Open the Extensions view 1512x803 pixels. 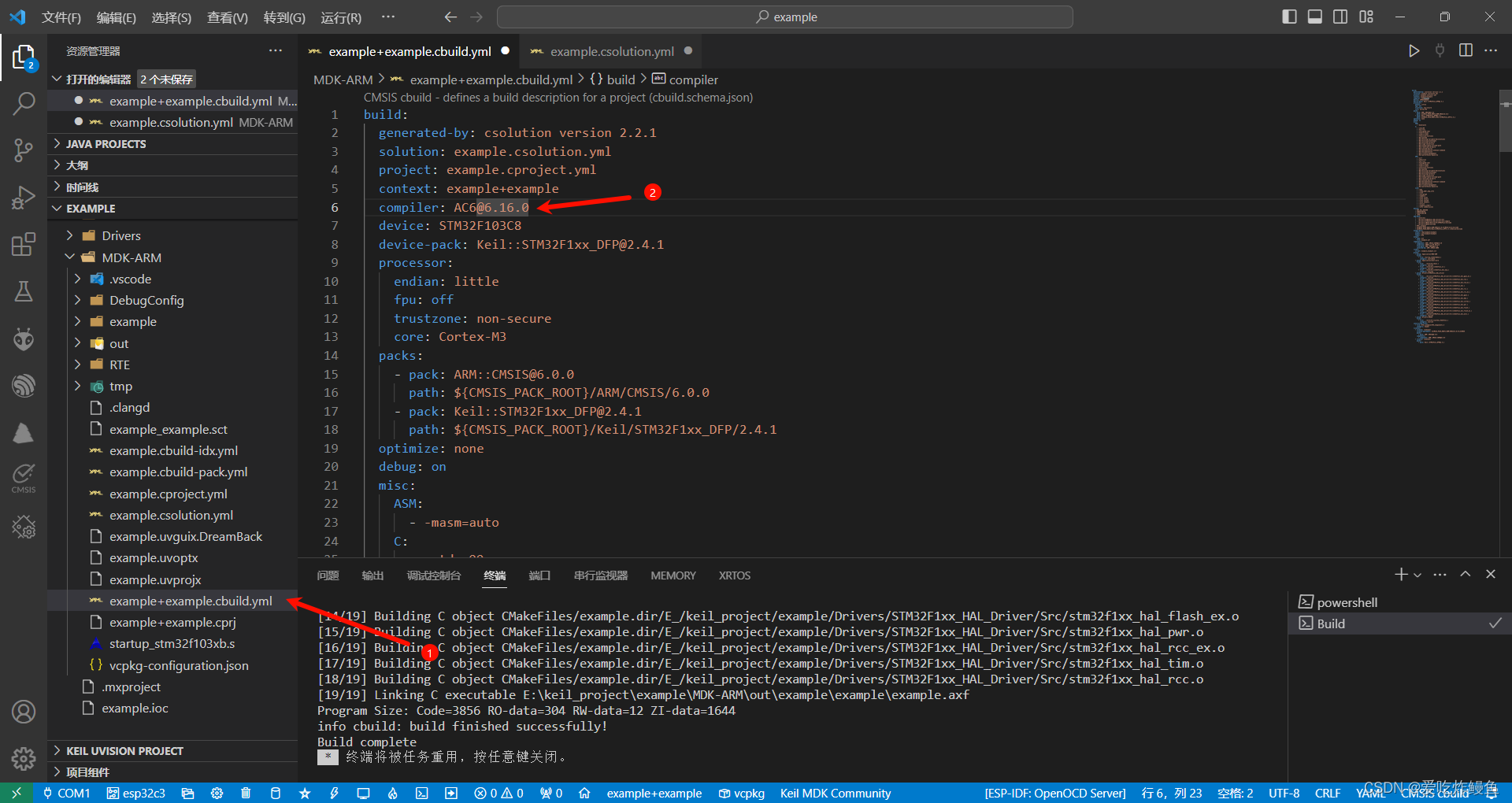click(24, 244)
